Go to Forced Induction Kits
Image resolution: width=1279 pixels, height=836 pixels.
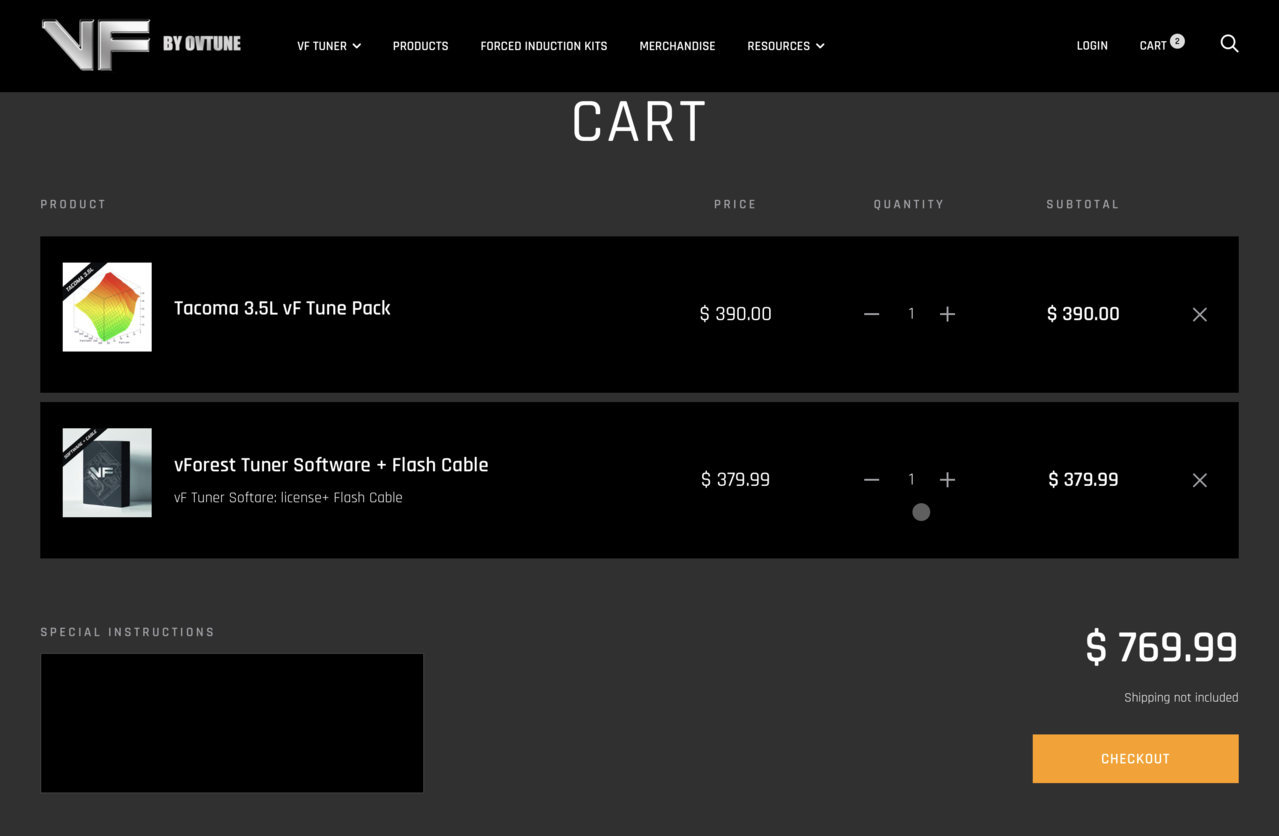click(544, 46)
